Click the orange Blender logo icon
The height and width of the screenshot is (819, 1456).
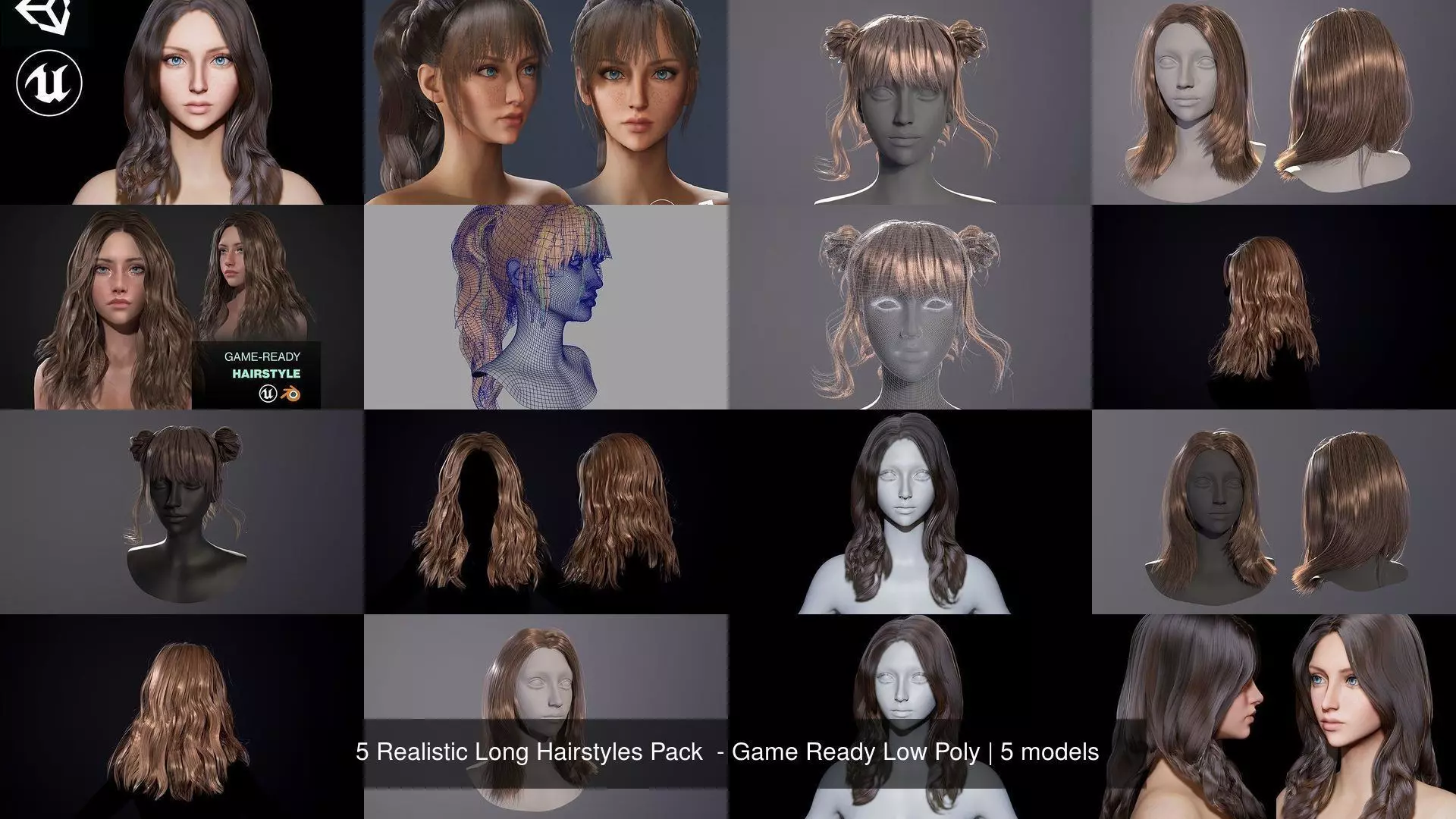(x=290, y=393)
